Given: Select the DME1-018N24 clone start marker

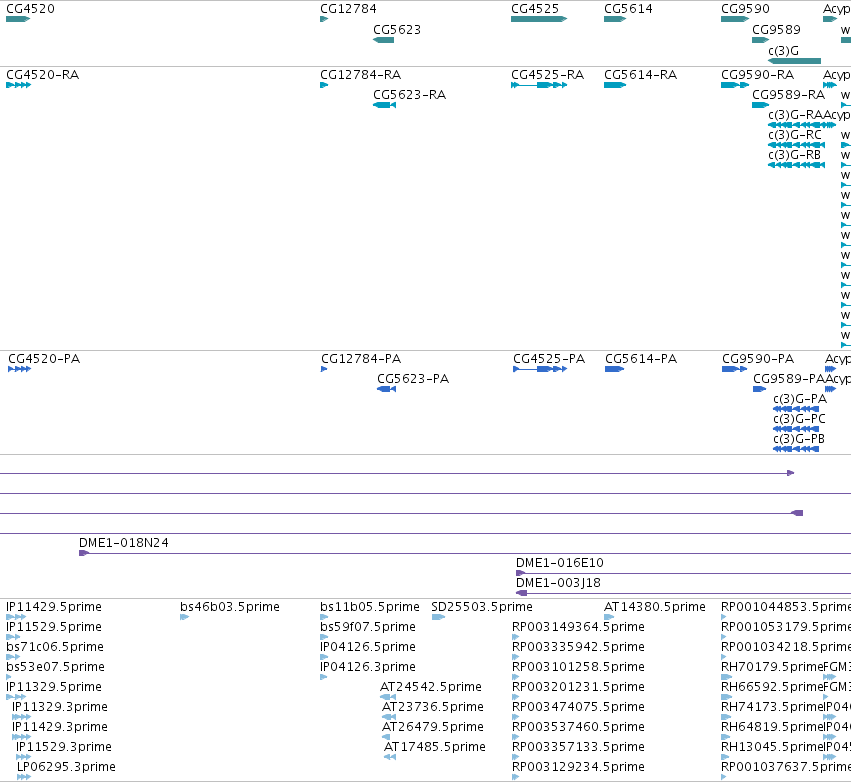Looking at the screenshot, I should click(x=84, y=553).
